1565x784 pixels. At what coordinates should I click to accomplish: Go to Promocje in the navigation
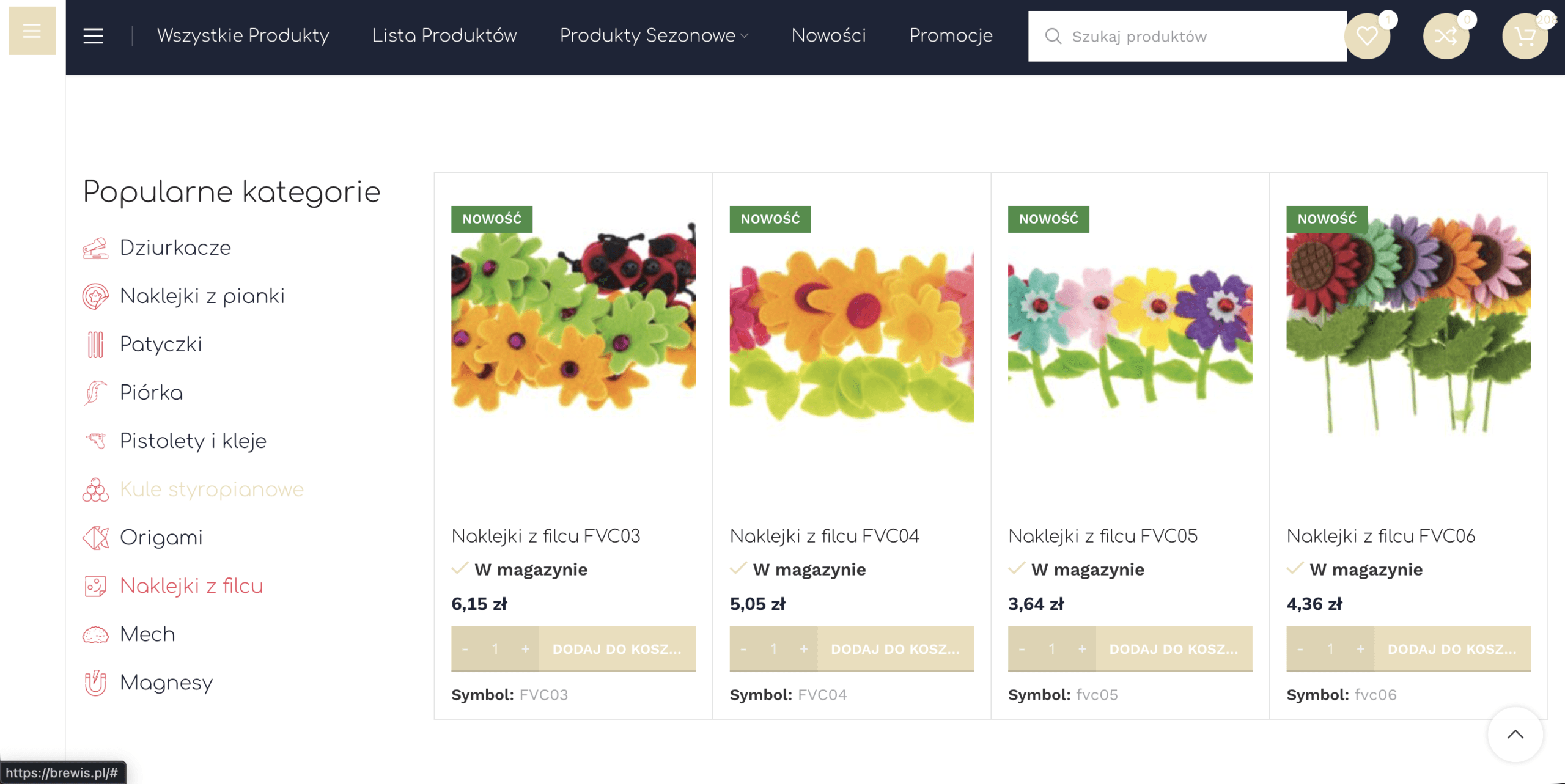tap(951, 36)
